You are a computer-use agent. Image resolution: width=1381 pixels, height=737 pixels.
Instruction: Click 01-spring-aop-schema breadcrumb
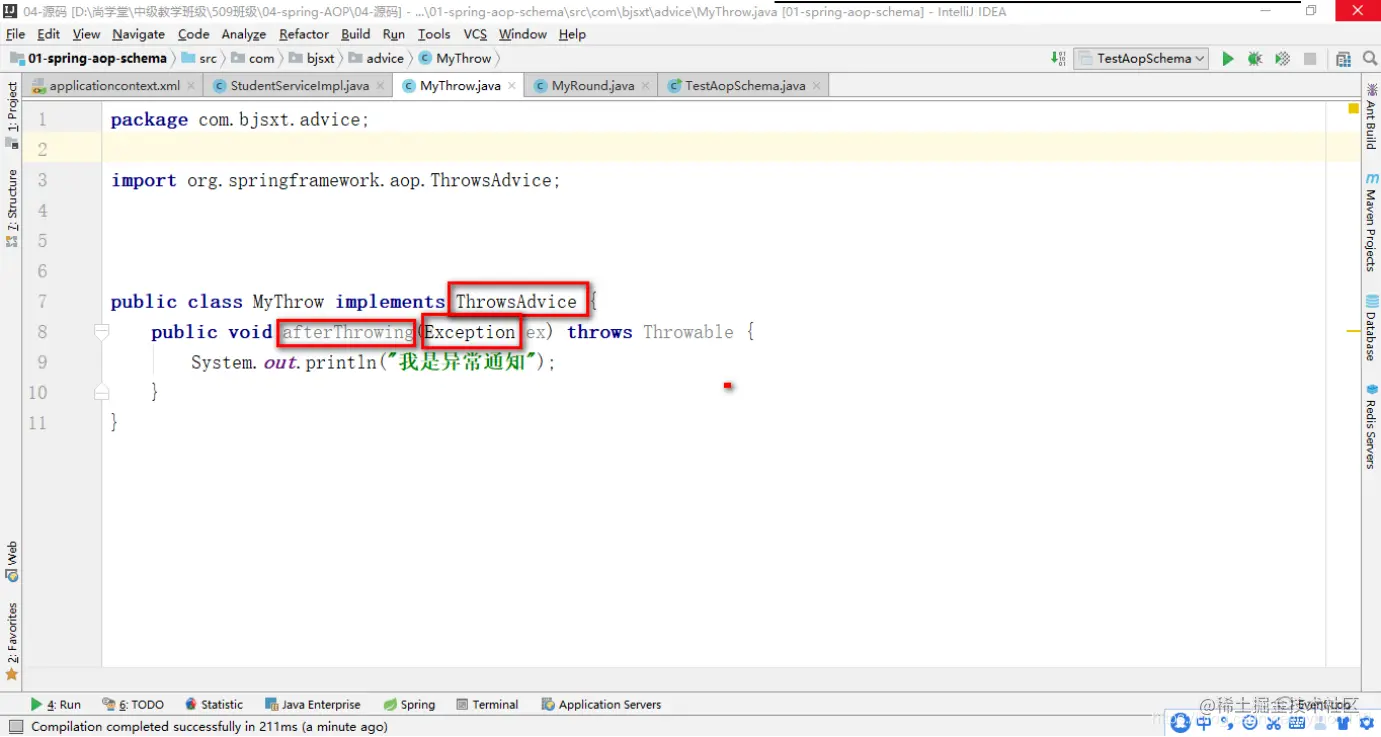(x=88, y=59)
